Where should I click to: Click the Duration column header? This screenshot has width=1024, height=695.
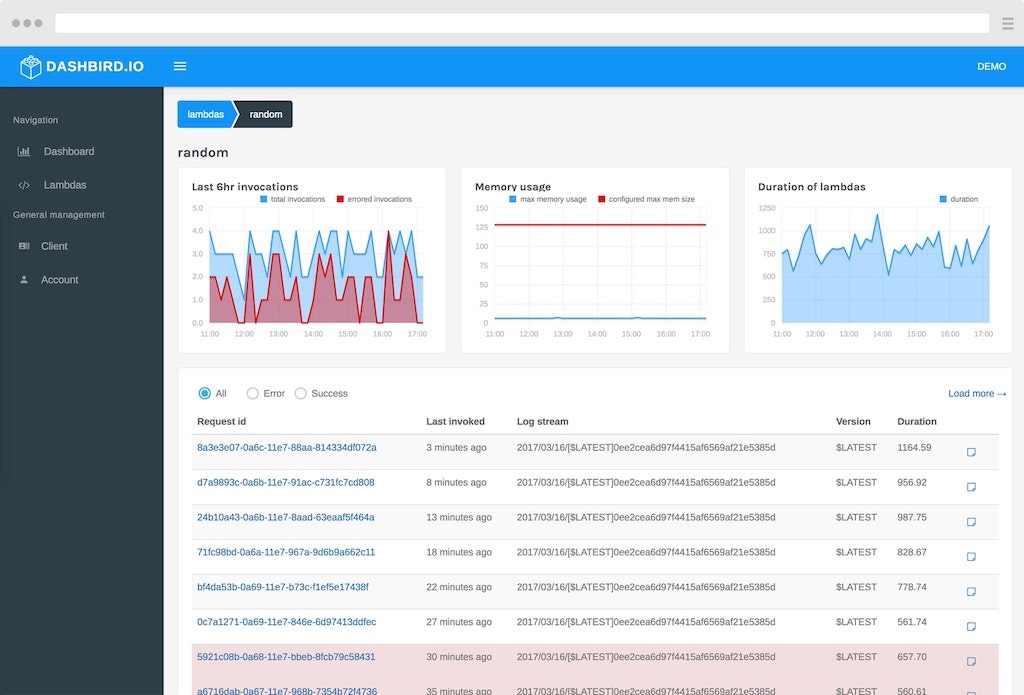[916, 421]
